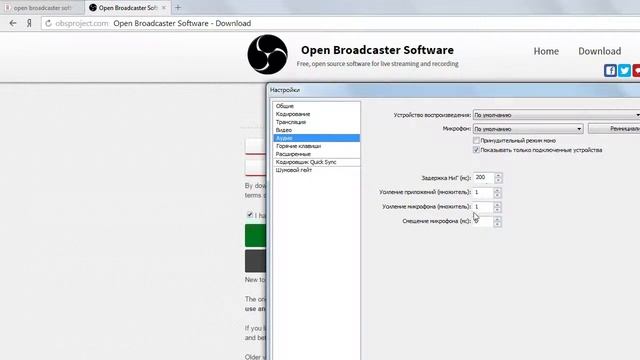
Task: Click the "Смещение микрофона (мс)" value field
Action: 483,221
